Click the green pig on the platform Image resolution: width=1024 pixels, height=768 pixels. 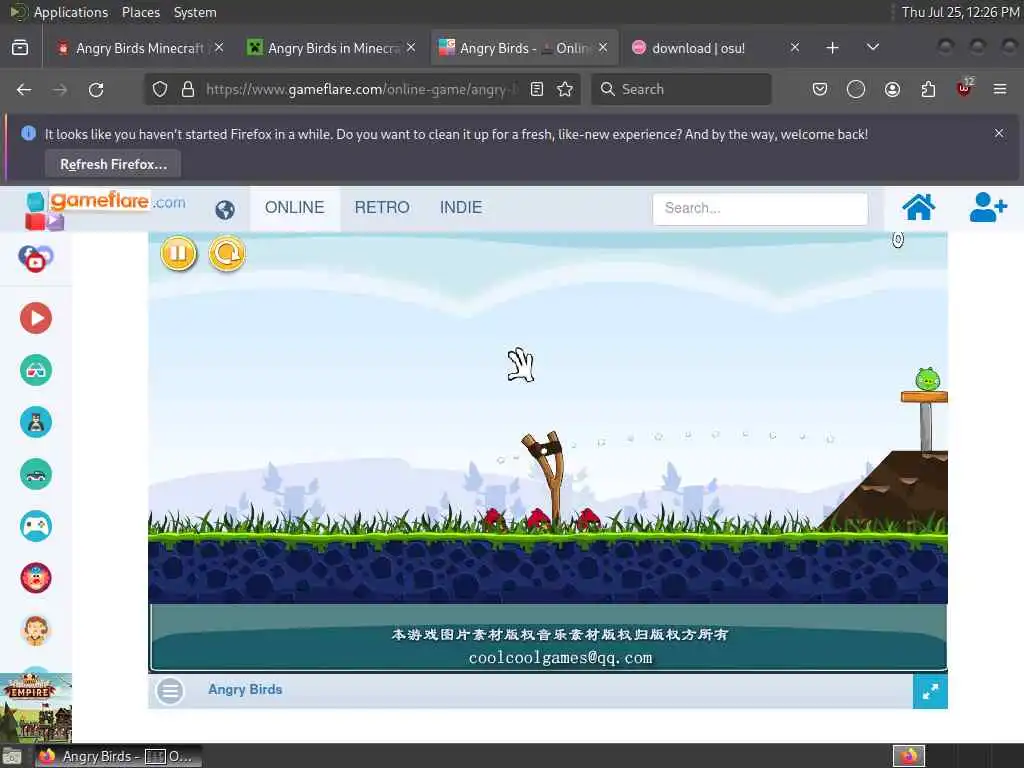pyautogui.click(x=927, y=379)
